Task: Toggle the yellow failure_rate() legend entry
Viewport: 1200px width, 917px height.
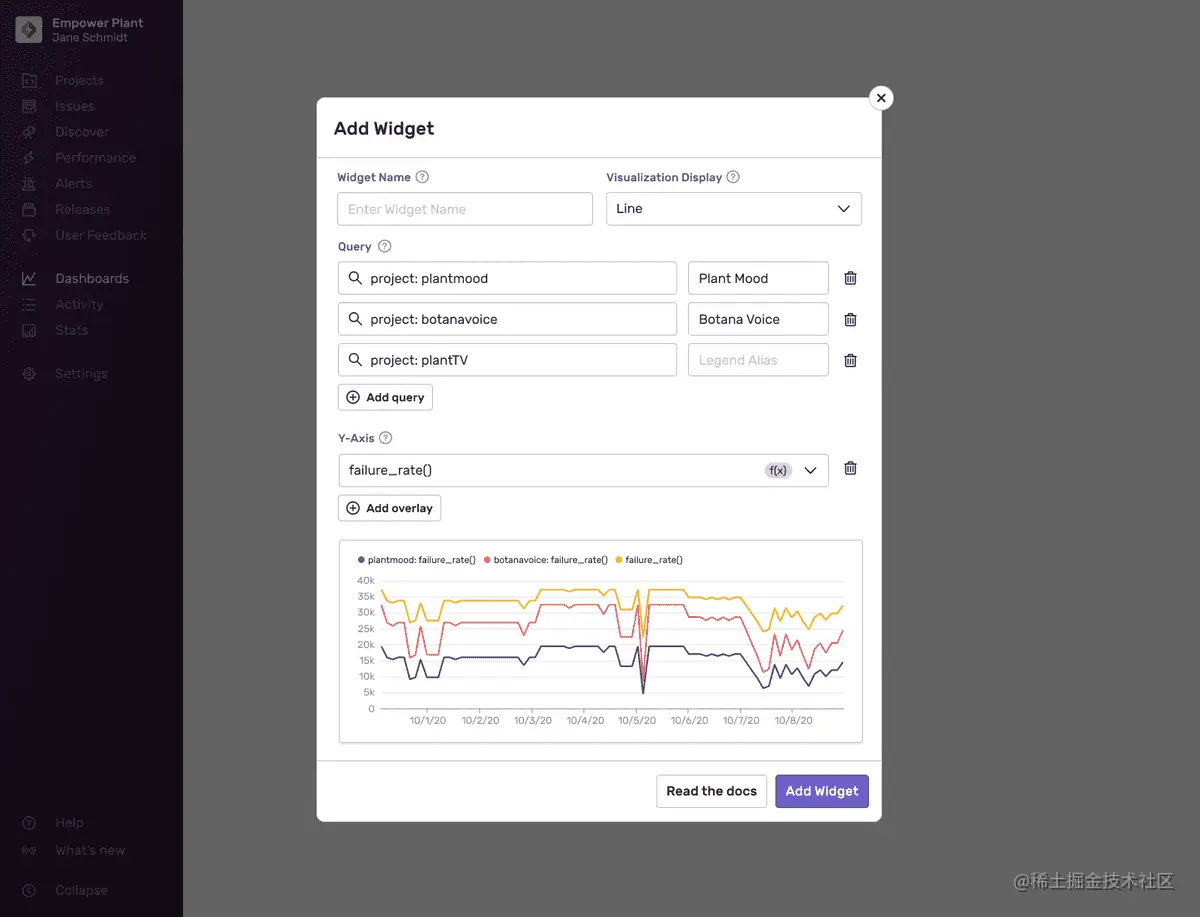Action: [x=651, y=560]
